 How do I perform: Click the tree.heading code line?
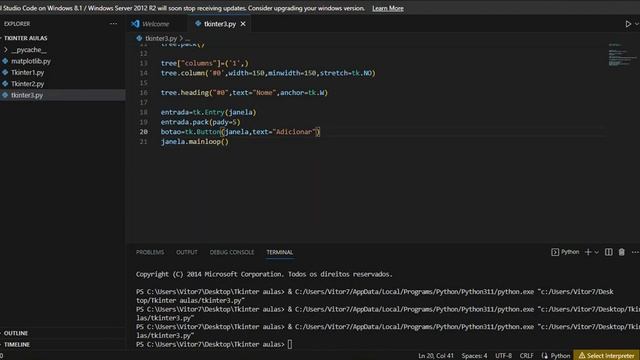tap(244, 93)
